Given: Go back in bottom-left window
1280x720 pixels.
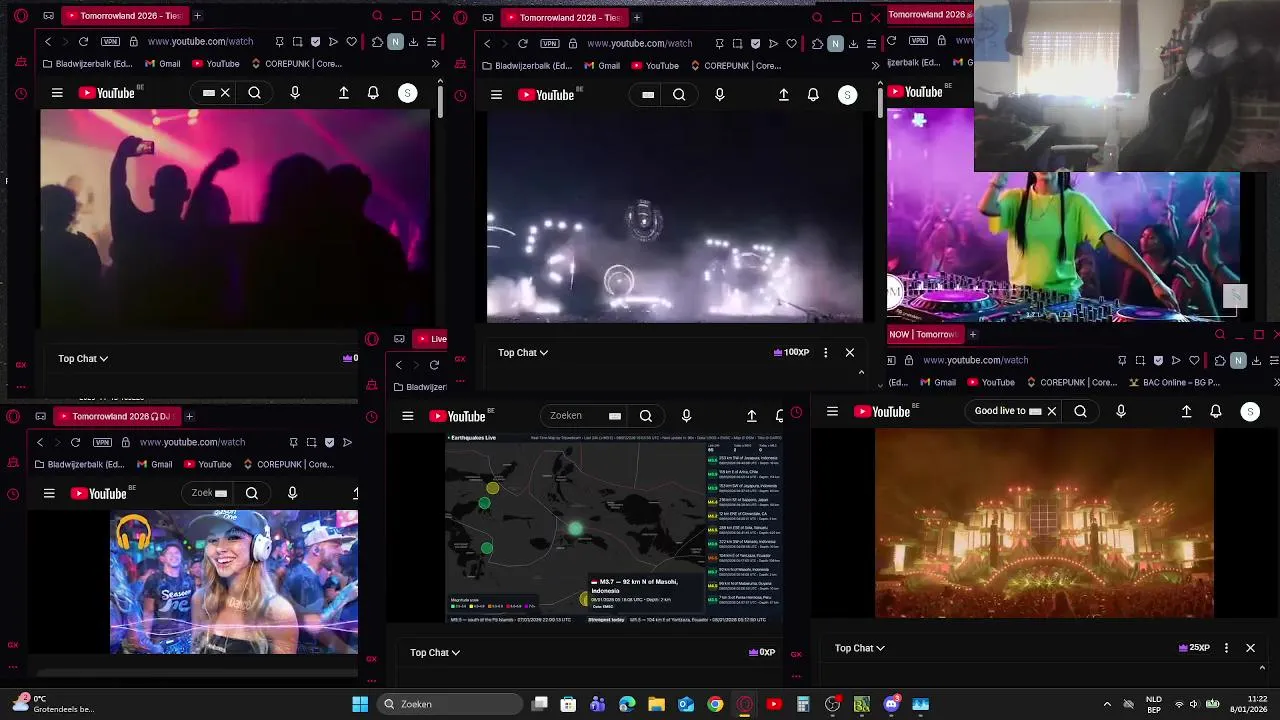Looking at the screenshot, I should [40, 442].
